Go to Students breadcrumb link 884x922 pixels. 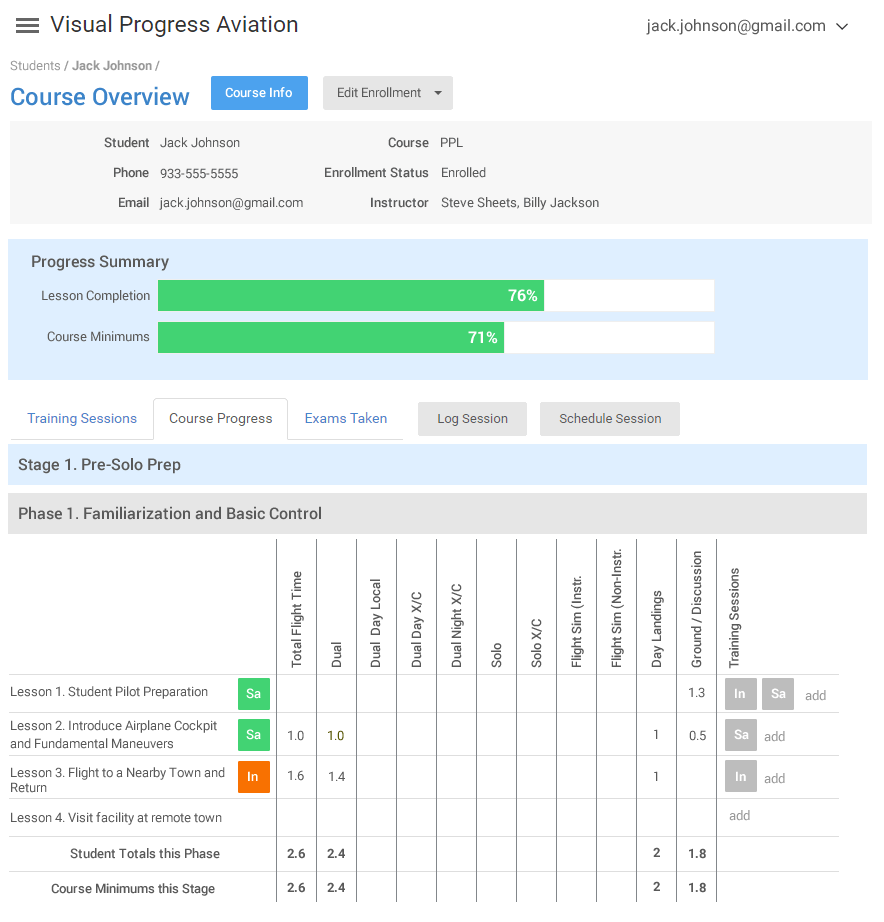tap(35, 66)
